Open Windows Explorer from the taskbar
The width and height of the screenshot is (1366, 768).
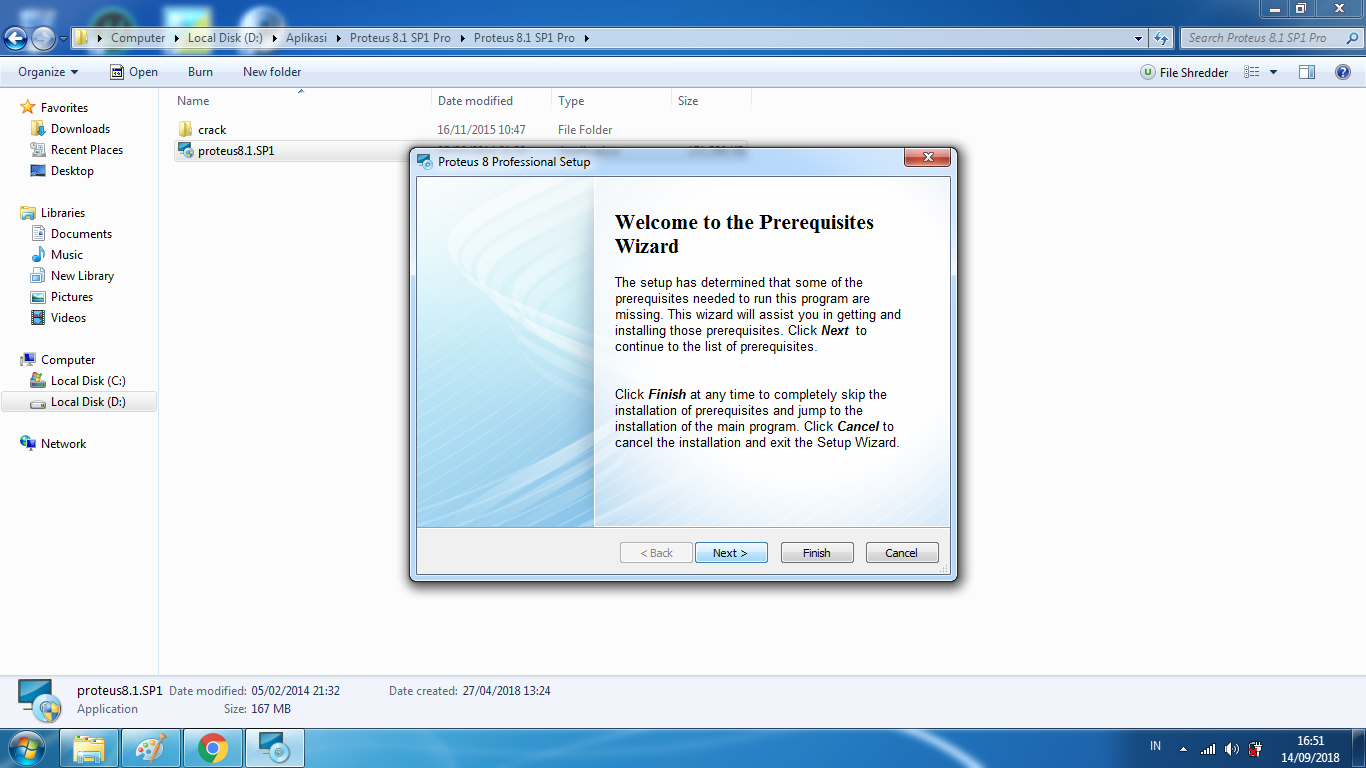pyautogui.click(x=89, y=748)
